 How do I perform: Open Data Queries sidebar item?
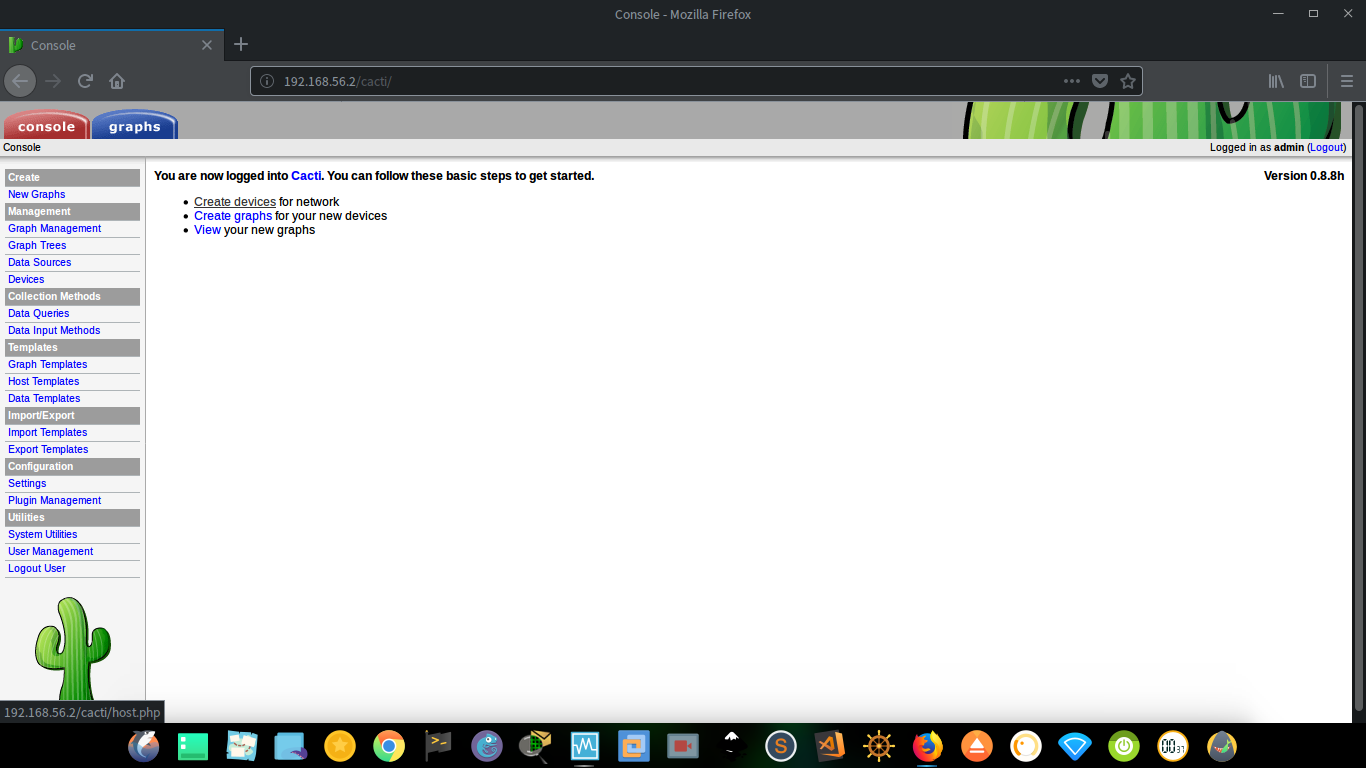coord(38,313)
